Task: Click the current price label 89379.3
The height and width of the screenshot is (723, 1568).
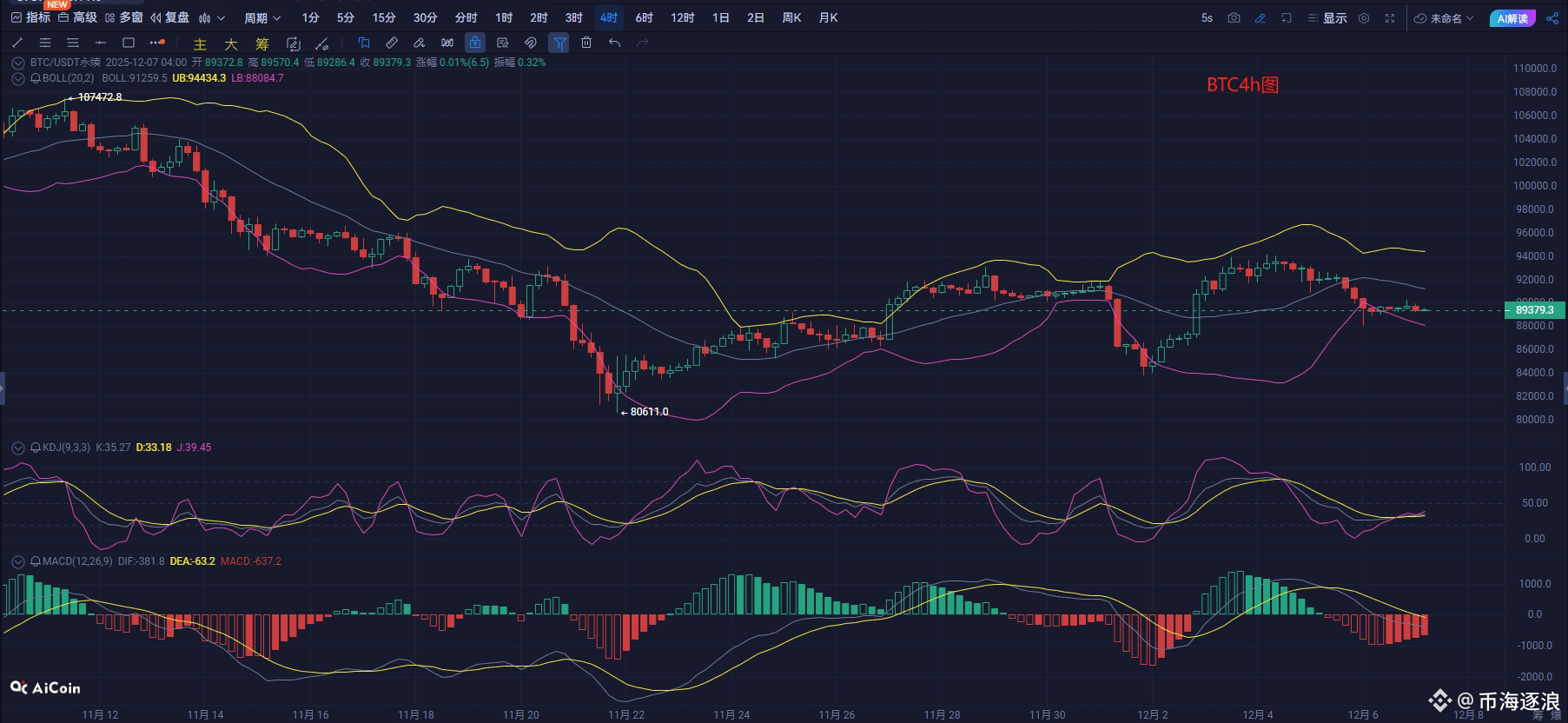Action: [1533, 310]
